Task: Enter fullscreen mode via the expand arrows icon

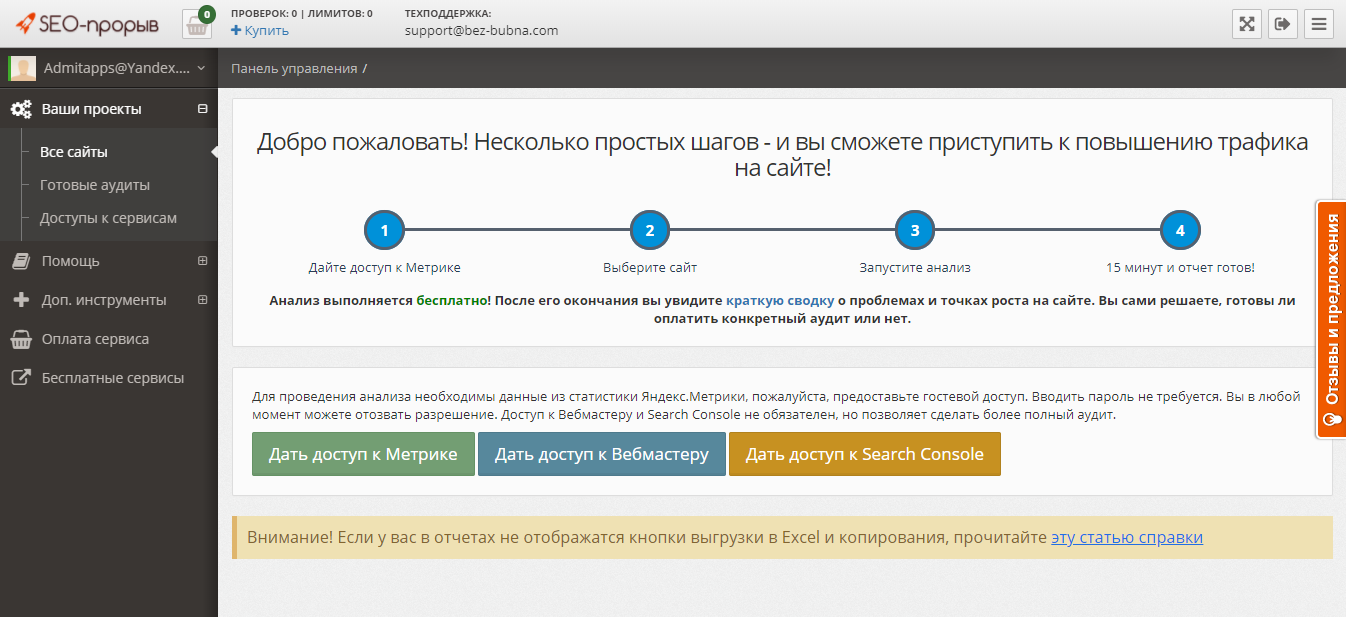Action: (x=1246, y=24)
